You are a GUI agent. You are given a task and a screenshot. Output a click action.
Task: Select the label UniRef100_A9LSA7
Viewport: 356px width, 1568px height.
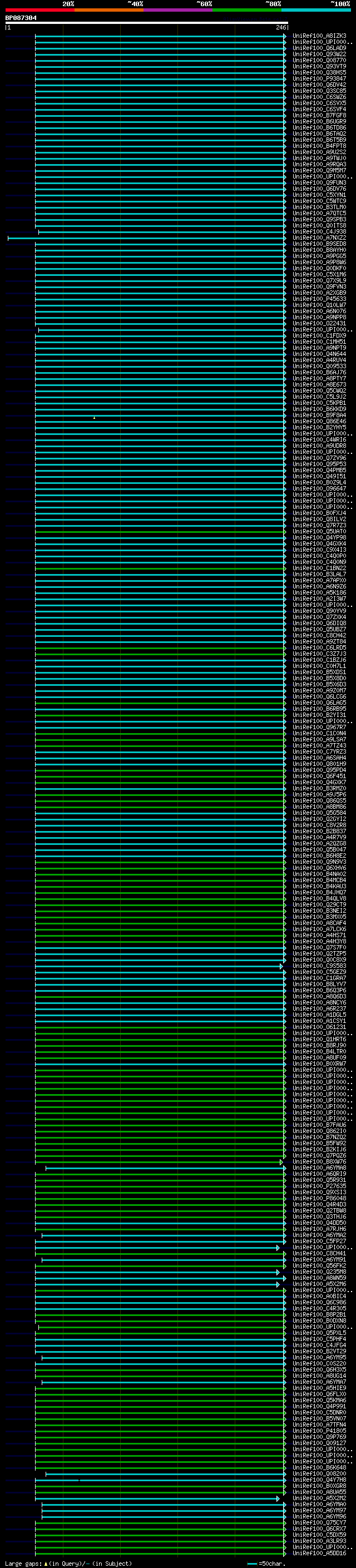319,740
